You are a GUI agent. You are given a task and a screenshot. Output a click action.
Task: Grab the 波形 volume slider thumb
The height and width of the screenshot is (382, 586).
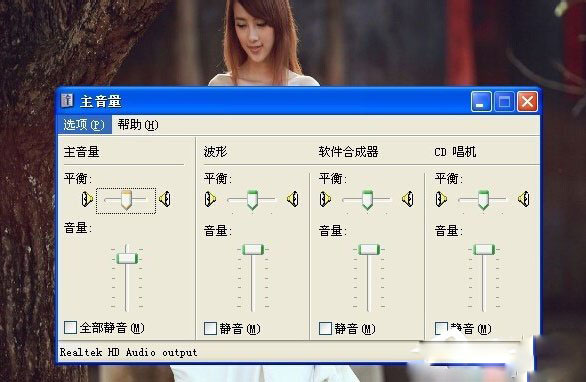253,249
